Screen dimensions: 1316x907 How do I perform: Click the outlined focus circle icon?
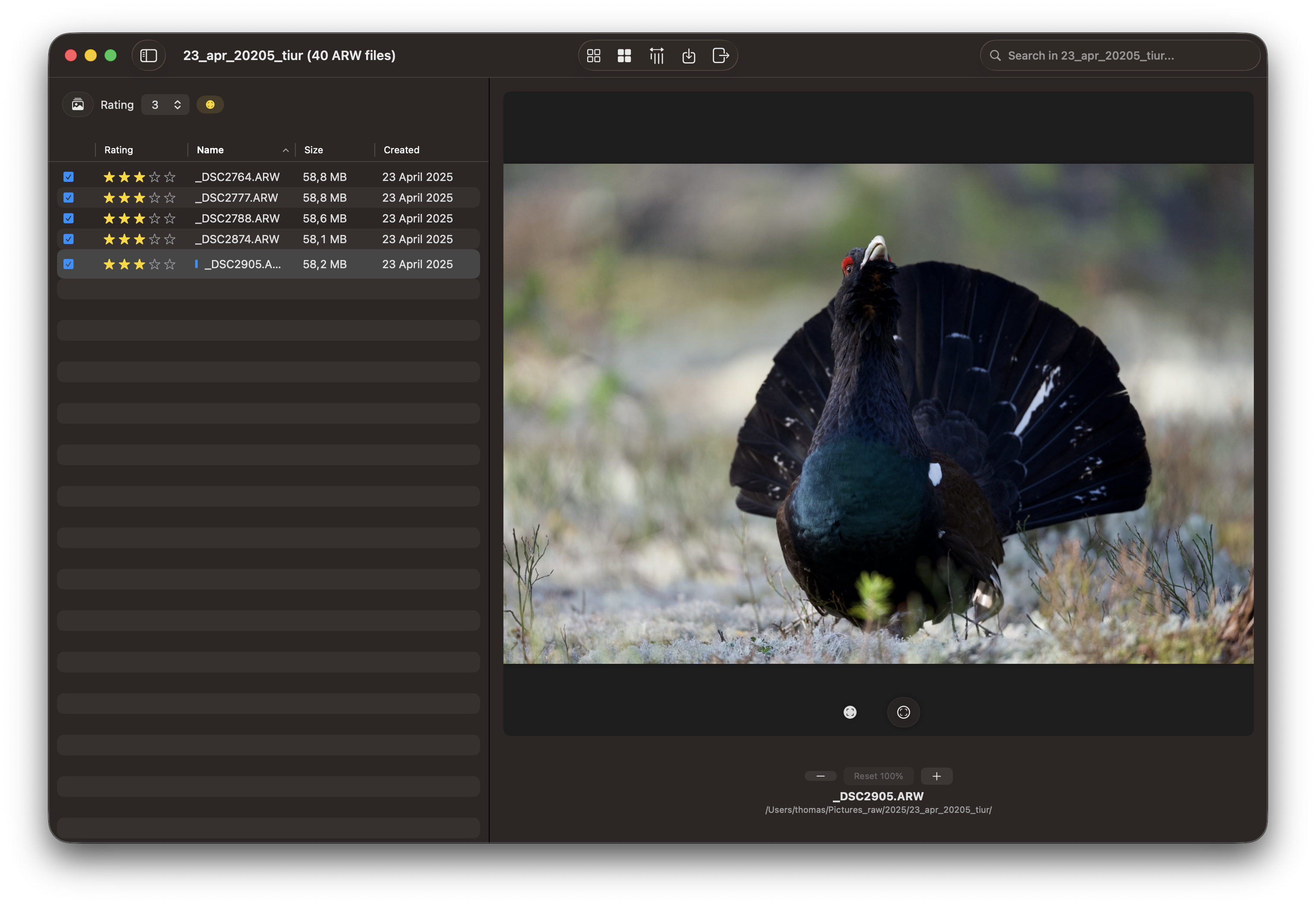(903, 712)
